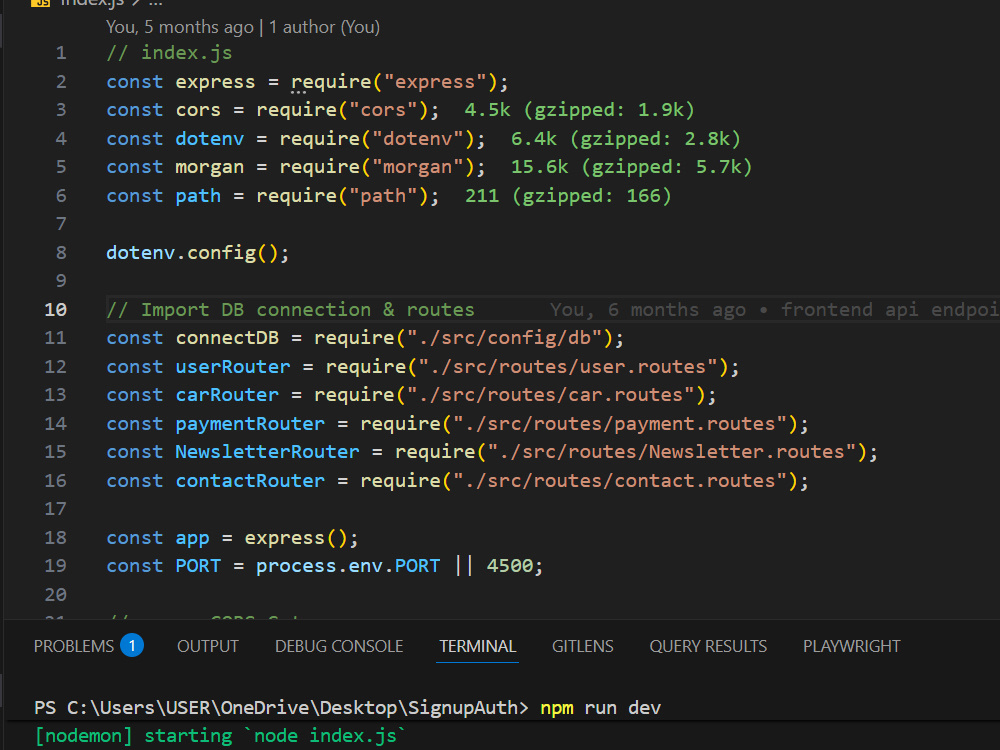Click the nodemon starting output line

(x=220, y=736)
